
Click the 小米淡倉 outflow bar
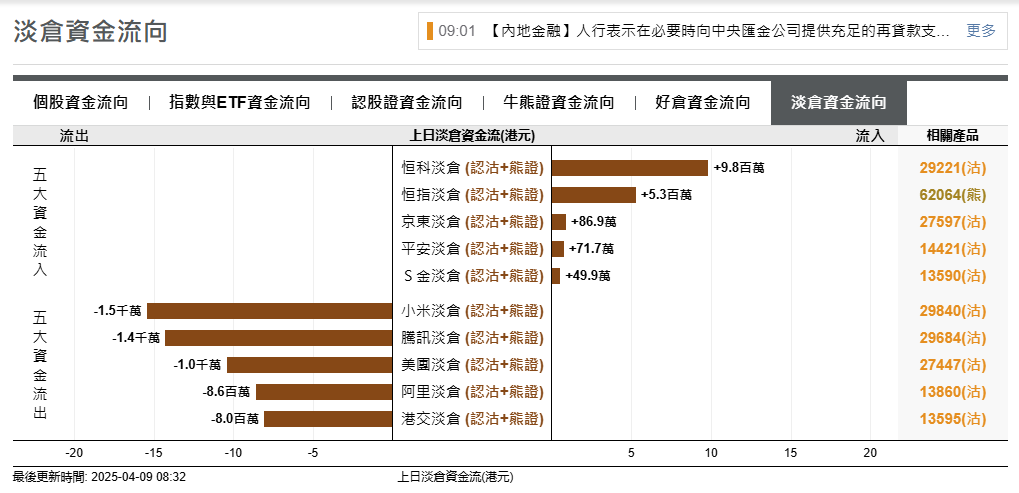269,311
